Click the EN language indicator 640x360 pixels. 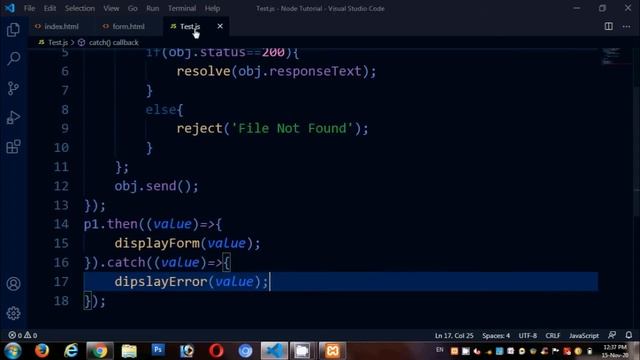click(x=440, y=350)
